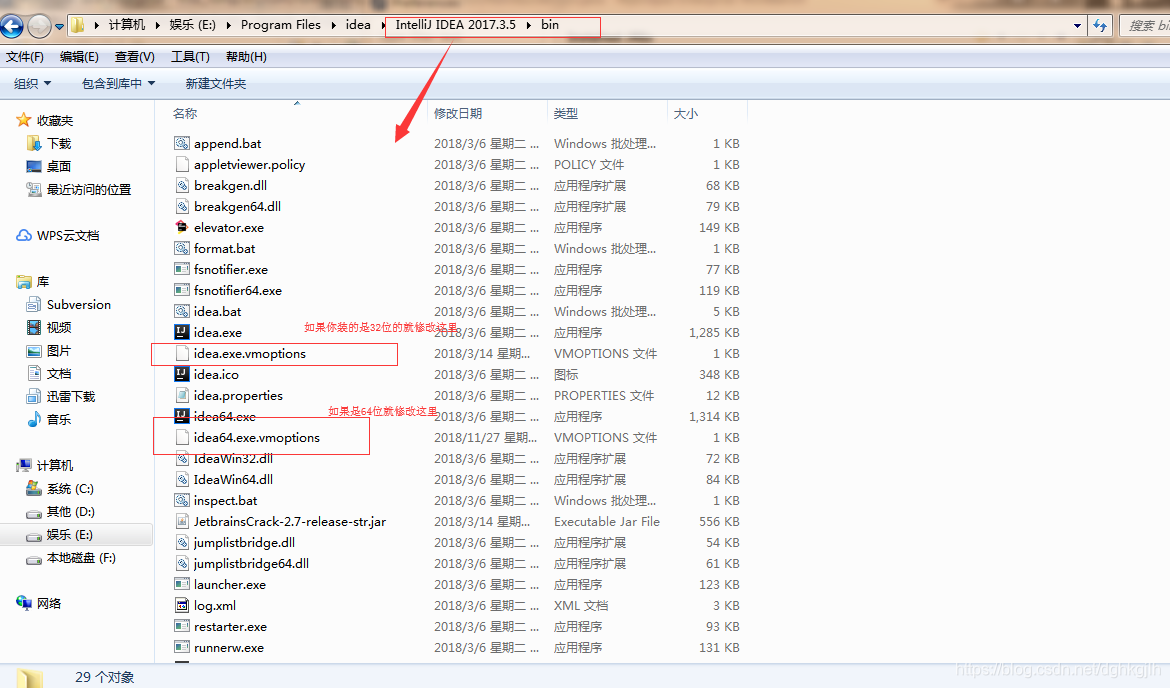Select the launcher.exe file icon
This screenshot has width=1170, height=688.
point(182,584)
